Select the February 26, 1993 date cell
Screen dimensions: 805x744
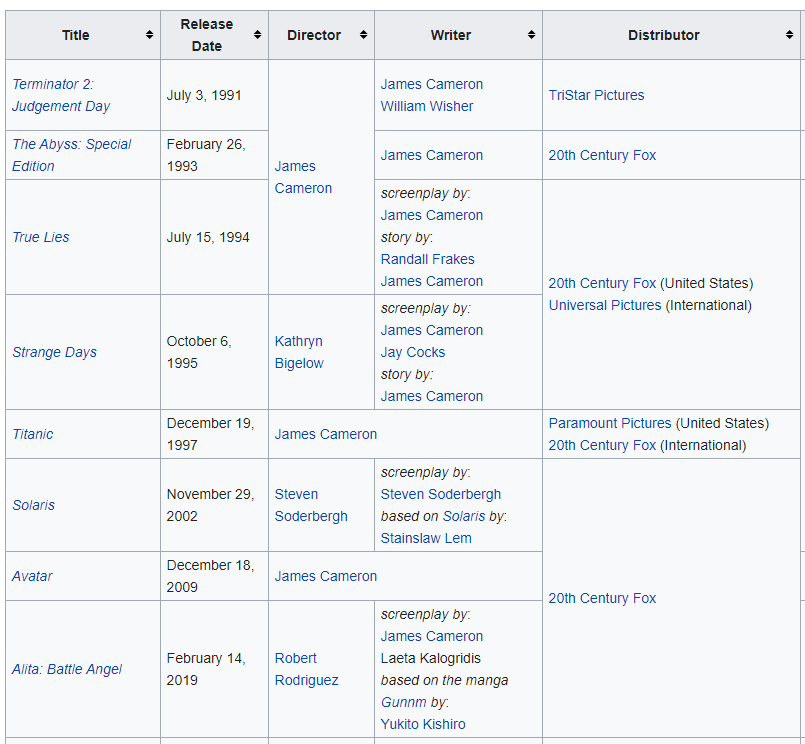click(x=214, y=155)
